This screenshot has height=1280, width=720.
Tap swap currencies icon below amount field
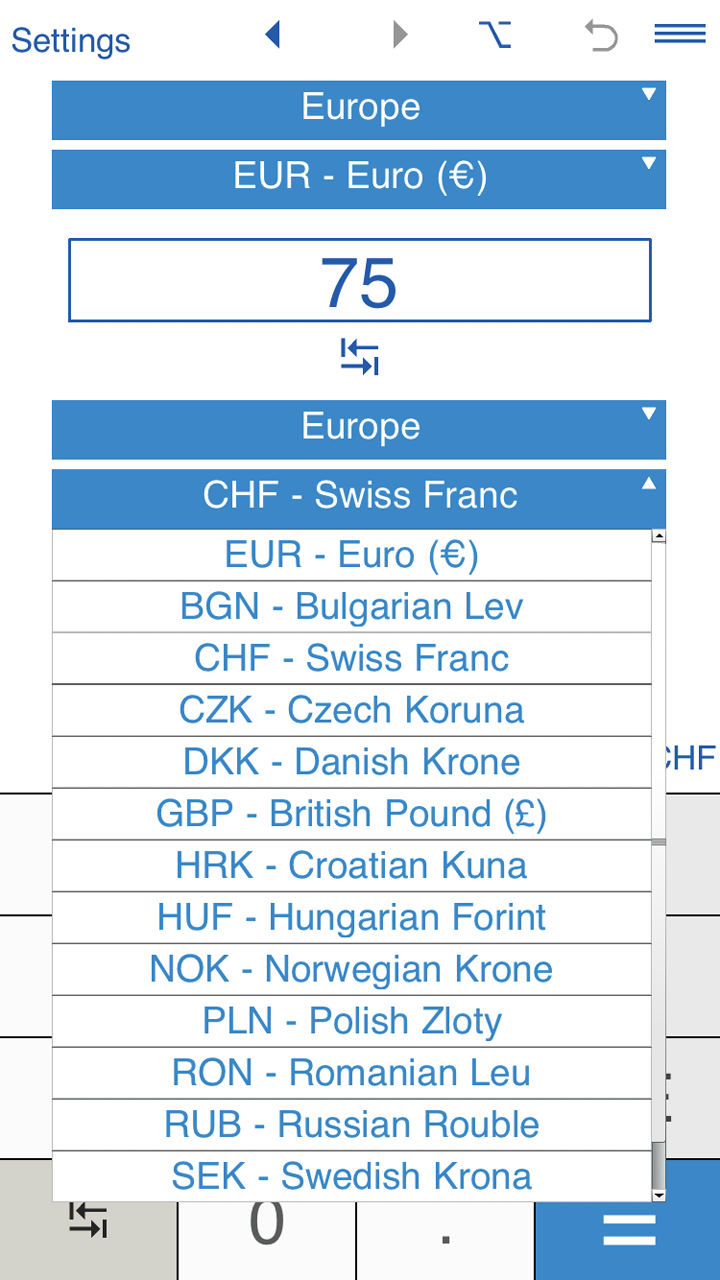click(360, 357)
